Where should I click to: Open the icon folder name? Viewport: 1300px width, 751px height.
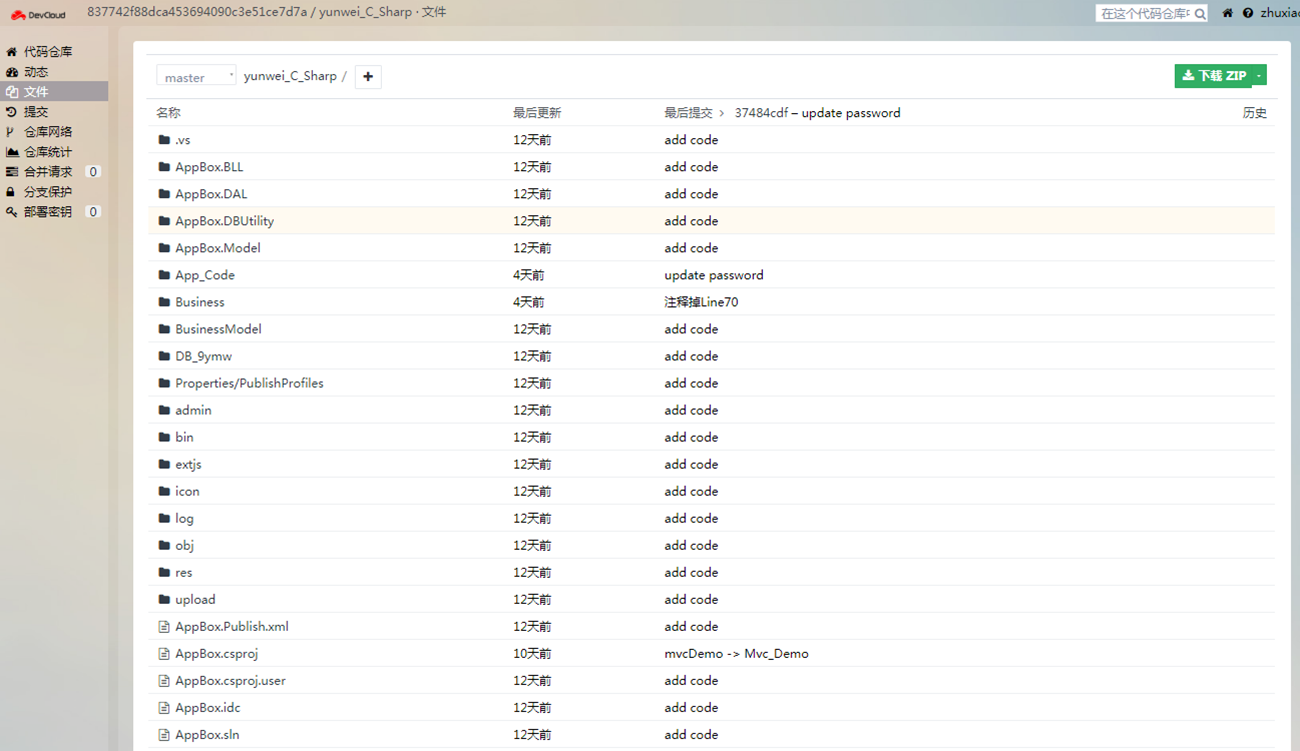tap(187, 491)
